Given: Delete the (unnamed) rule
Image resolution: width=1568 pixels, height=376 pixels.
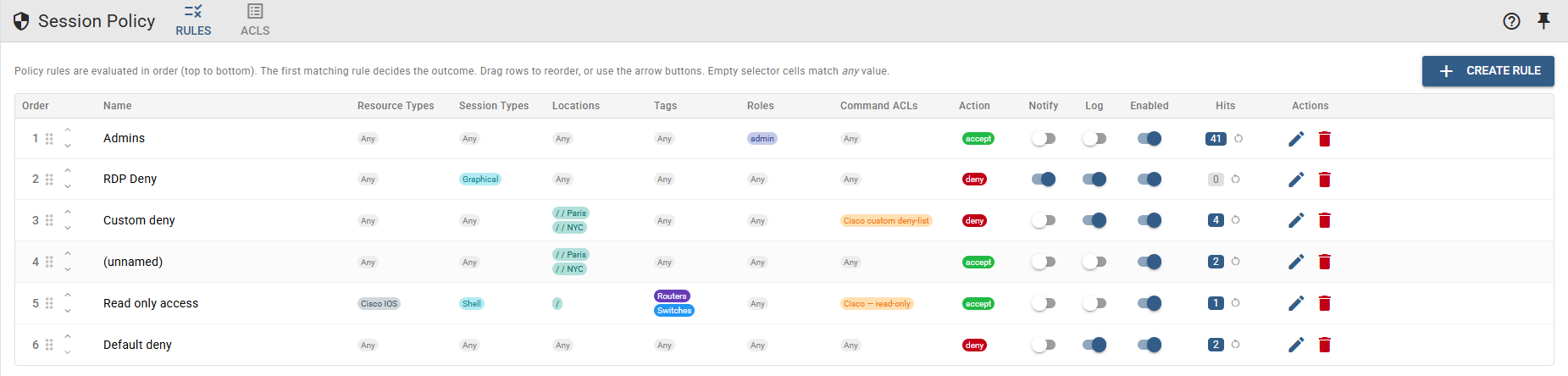Looking at the screenshot, I should coord(1325,262).
